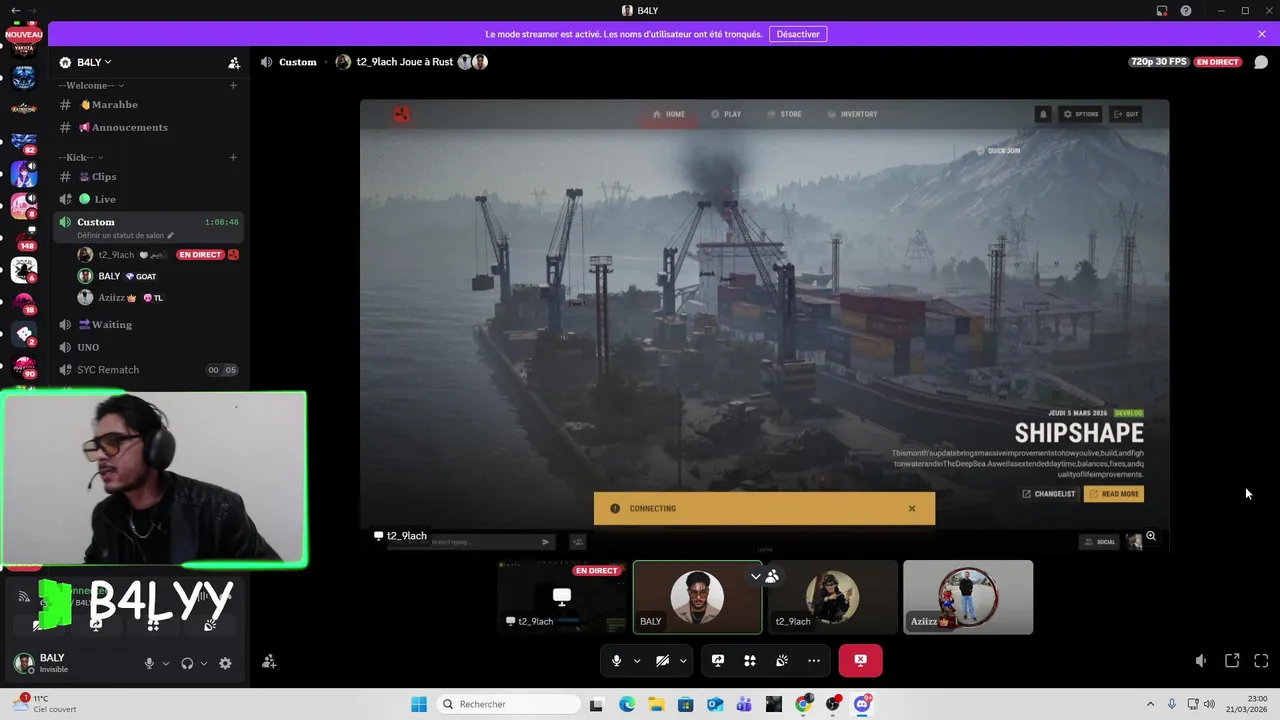This screenshot has width=1280, height=720.
Task: Toggle member visibility people icon above tiles
Action: (x=772, y=576)
